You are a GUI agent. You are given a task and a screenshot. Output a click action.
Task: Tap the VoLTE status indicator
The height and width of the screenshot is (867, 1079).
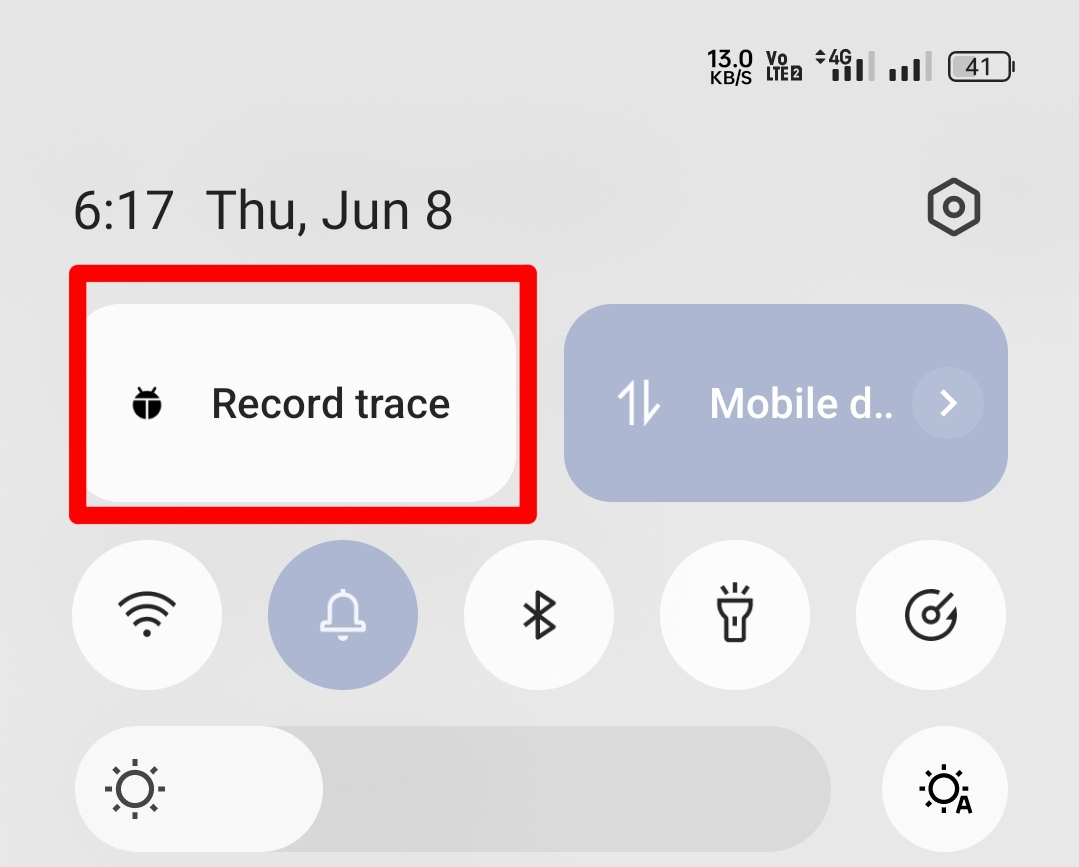click(x=784, y=66)
